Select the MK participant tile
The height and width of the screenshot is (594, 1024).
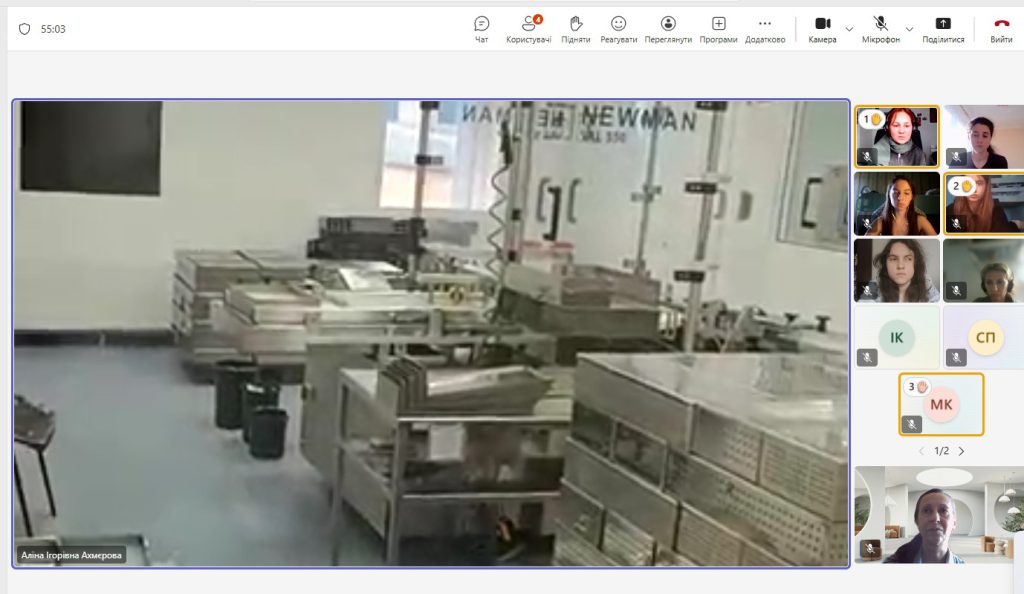[941, 405]
